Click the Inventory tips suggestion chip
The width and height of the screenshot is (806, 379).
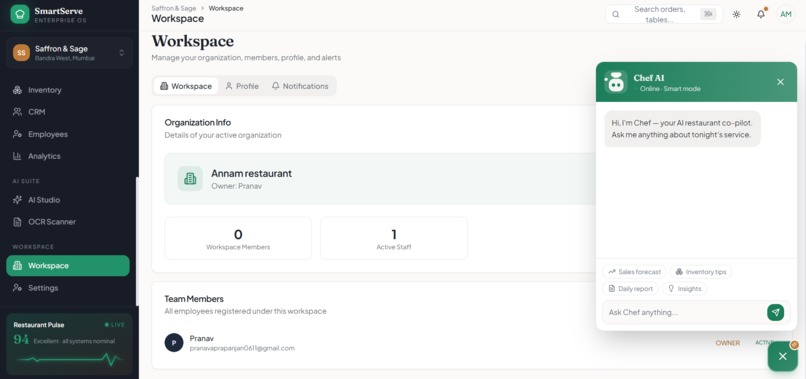(x=701, y=272)
